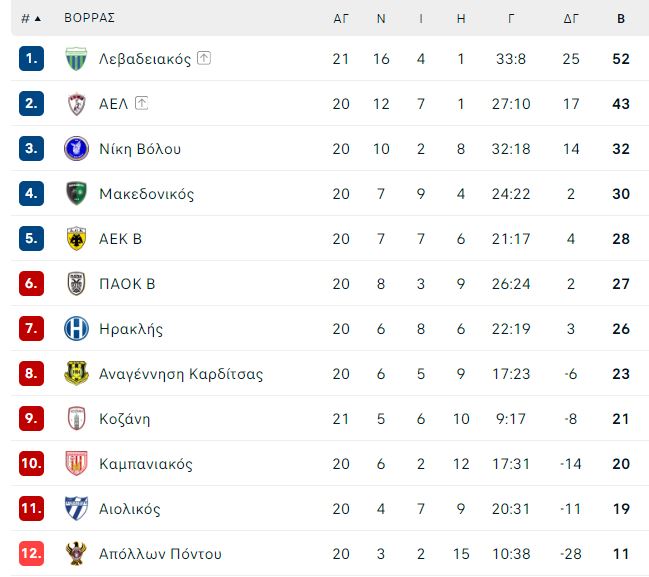Sort standings by ΔΓ goal difference header

(x=570, y=19)
